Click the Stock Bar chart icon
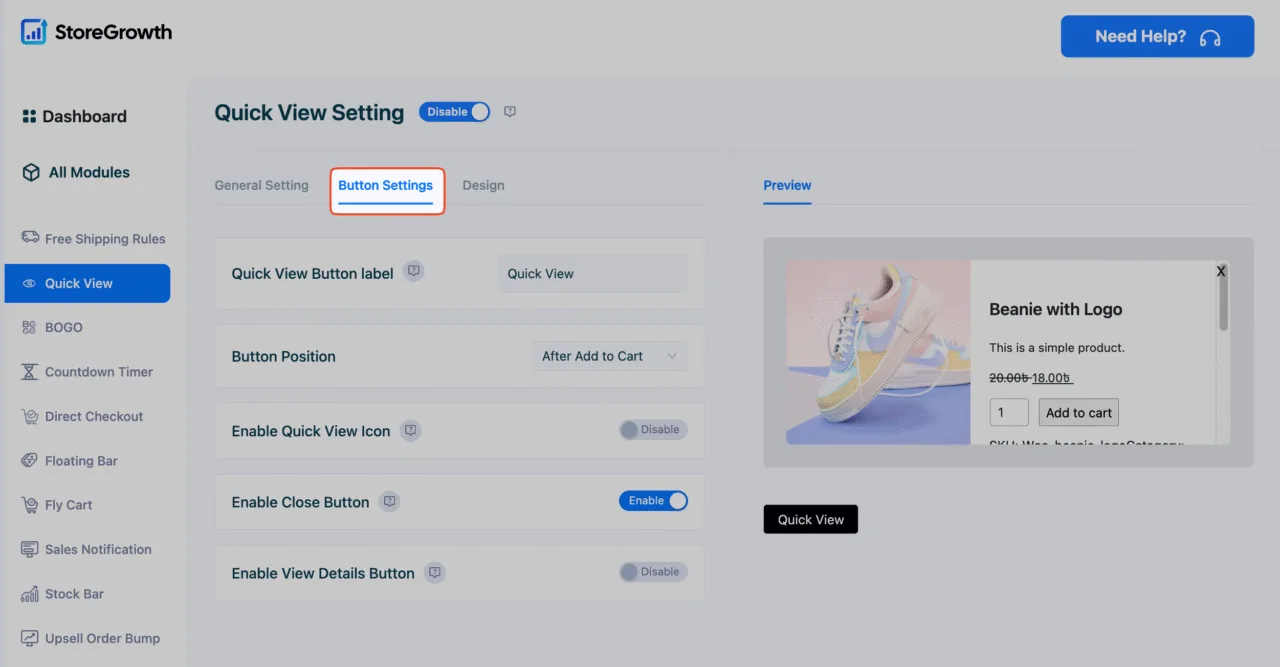The image size is (1280, 667). pyautogui.click(x=30, y=594)
